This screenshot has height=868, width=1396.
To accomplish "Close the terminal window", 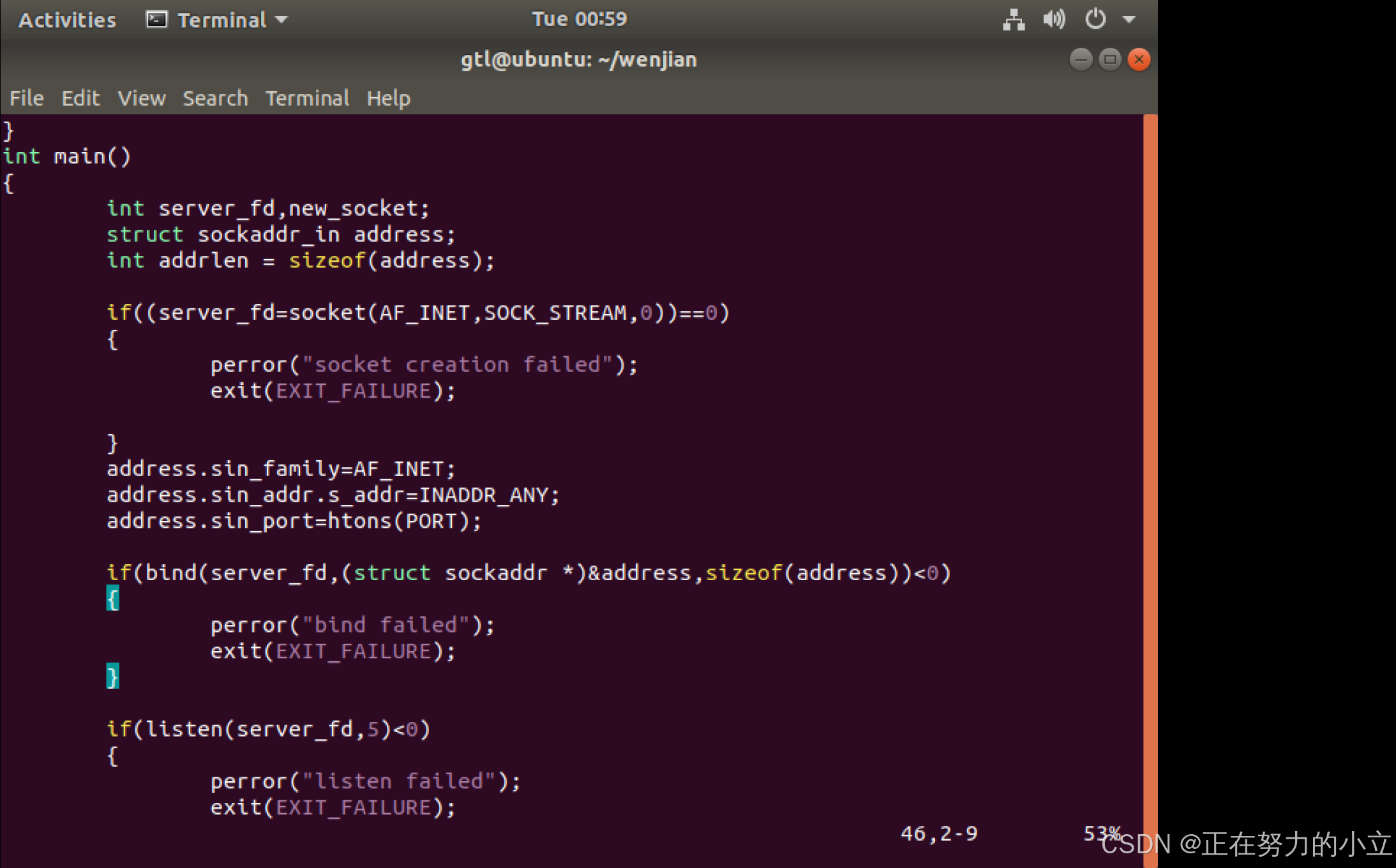I will [1139, 59].
